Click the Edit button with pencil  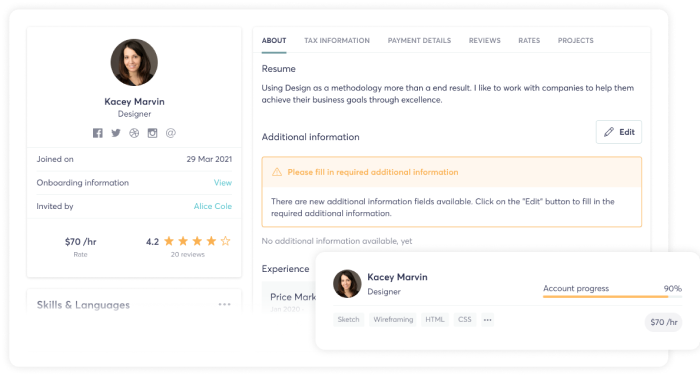619,132
